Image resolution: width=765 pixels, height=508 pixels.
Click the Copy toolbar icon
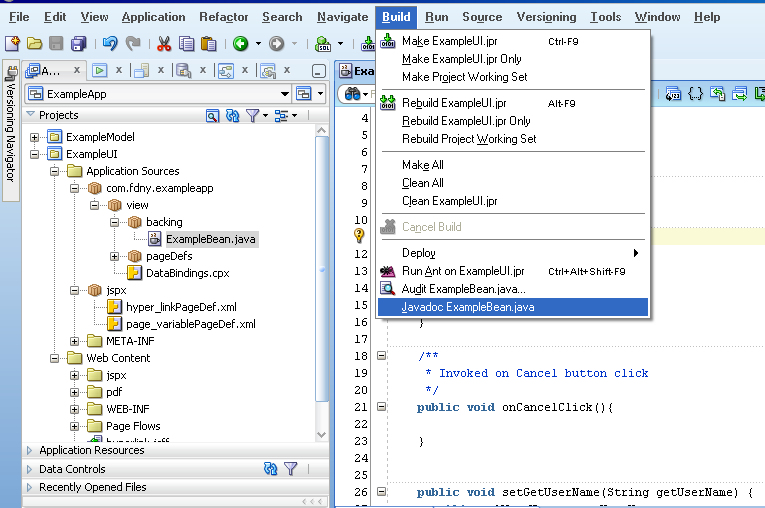186,43
